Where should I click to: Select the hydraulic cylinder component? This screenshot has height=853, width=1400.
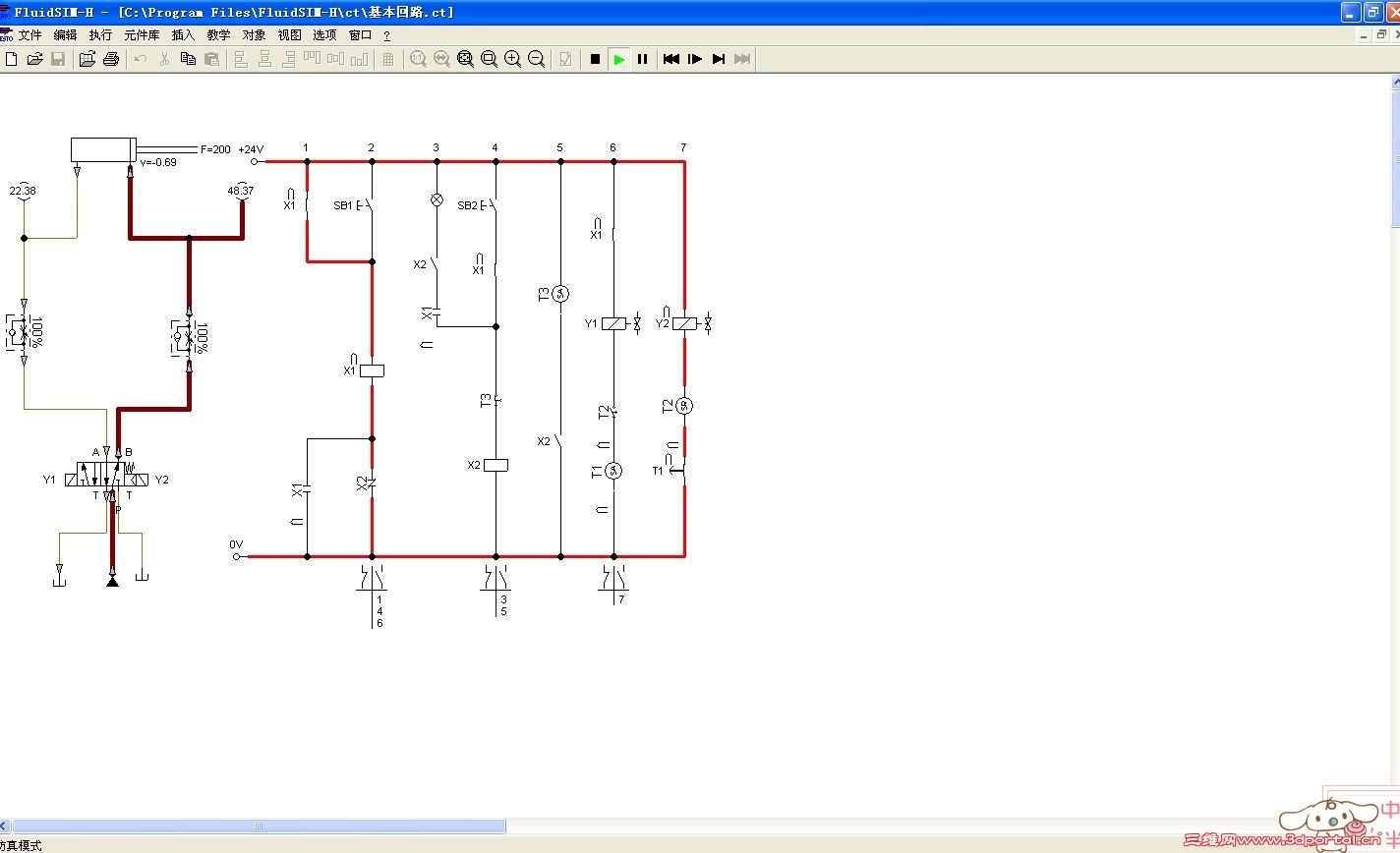tap(102, 149)
